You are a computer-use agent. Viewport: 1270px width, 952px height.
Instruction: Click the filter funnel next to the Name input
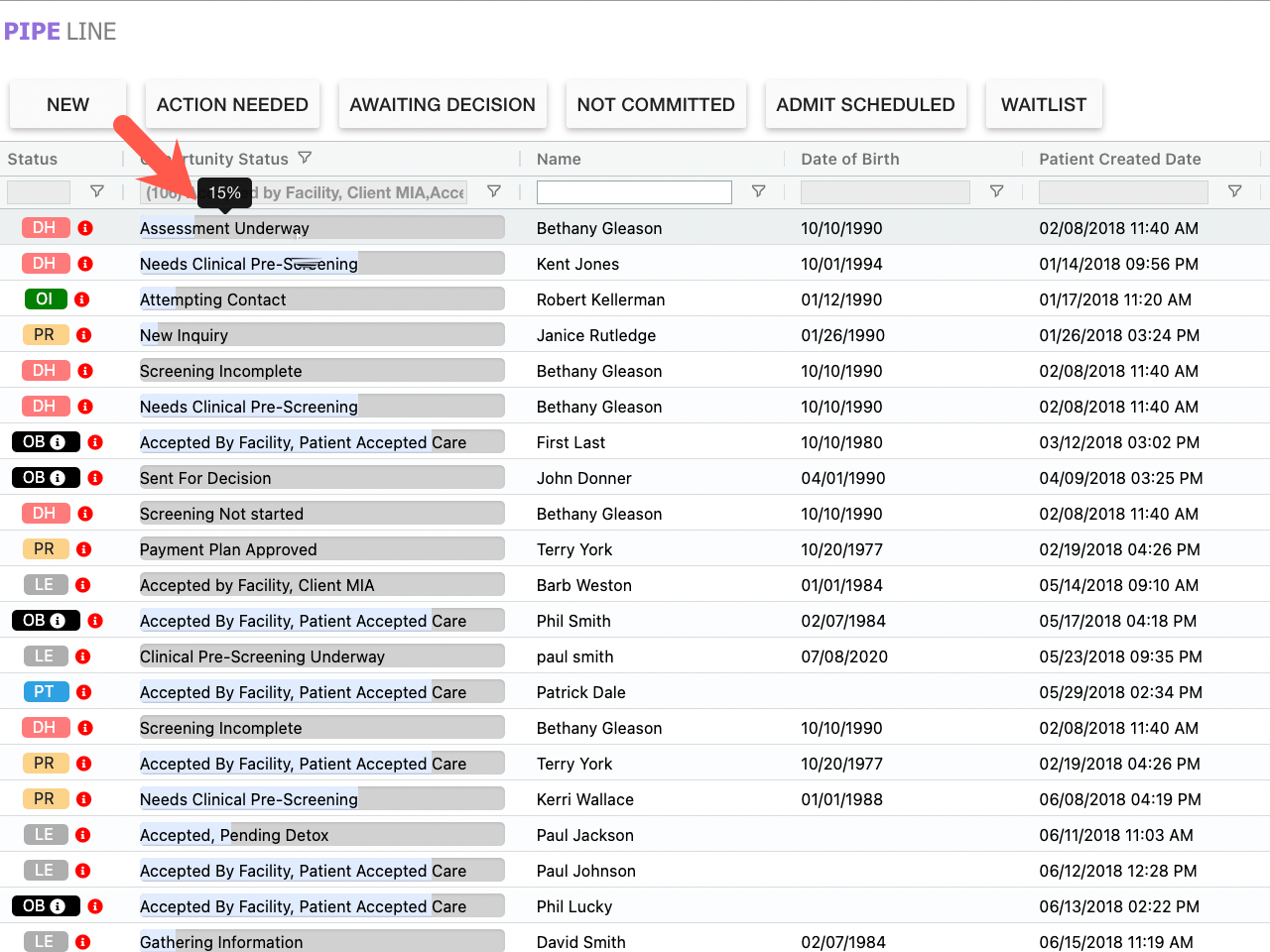tap(758, 191)
